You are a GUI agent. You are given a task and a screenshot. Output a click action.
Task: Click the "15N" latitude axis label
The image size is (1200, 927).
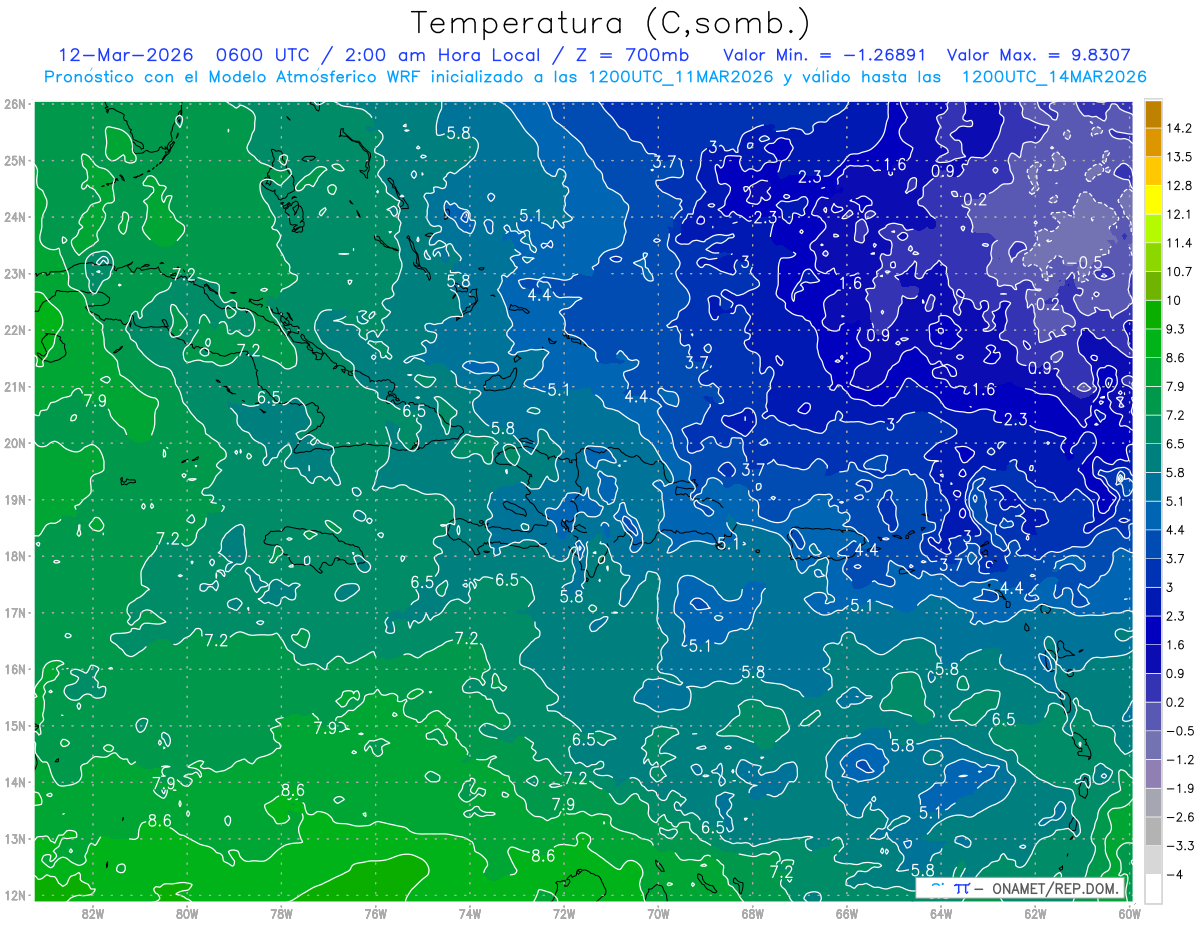point(15,725)
